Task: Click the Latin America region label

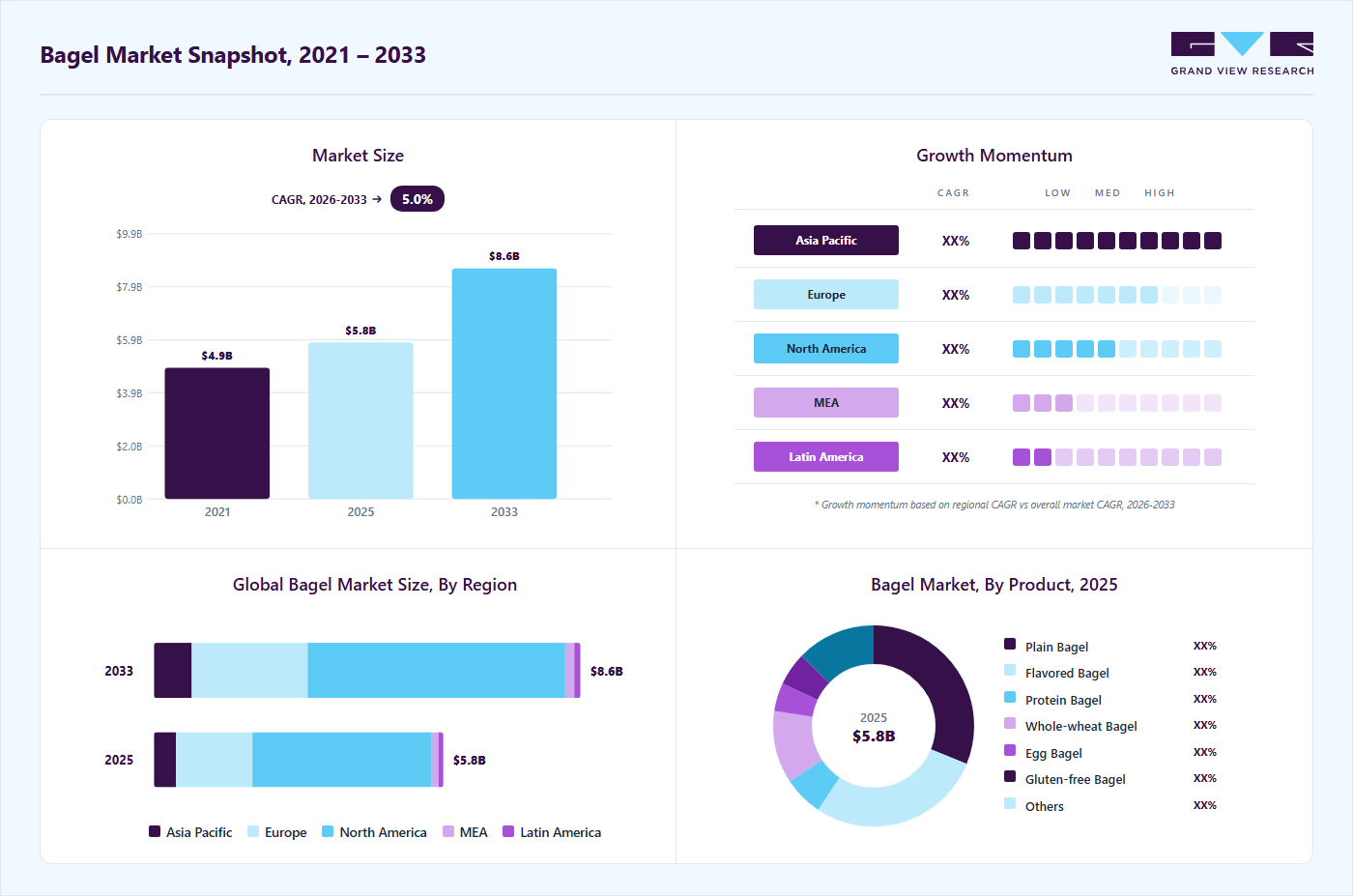Action: [826, 457]
